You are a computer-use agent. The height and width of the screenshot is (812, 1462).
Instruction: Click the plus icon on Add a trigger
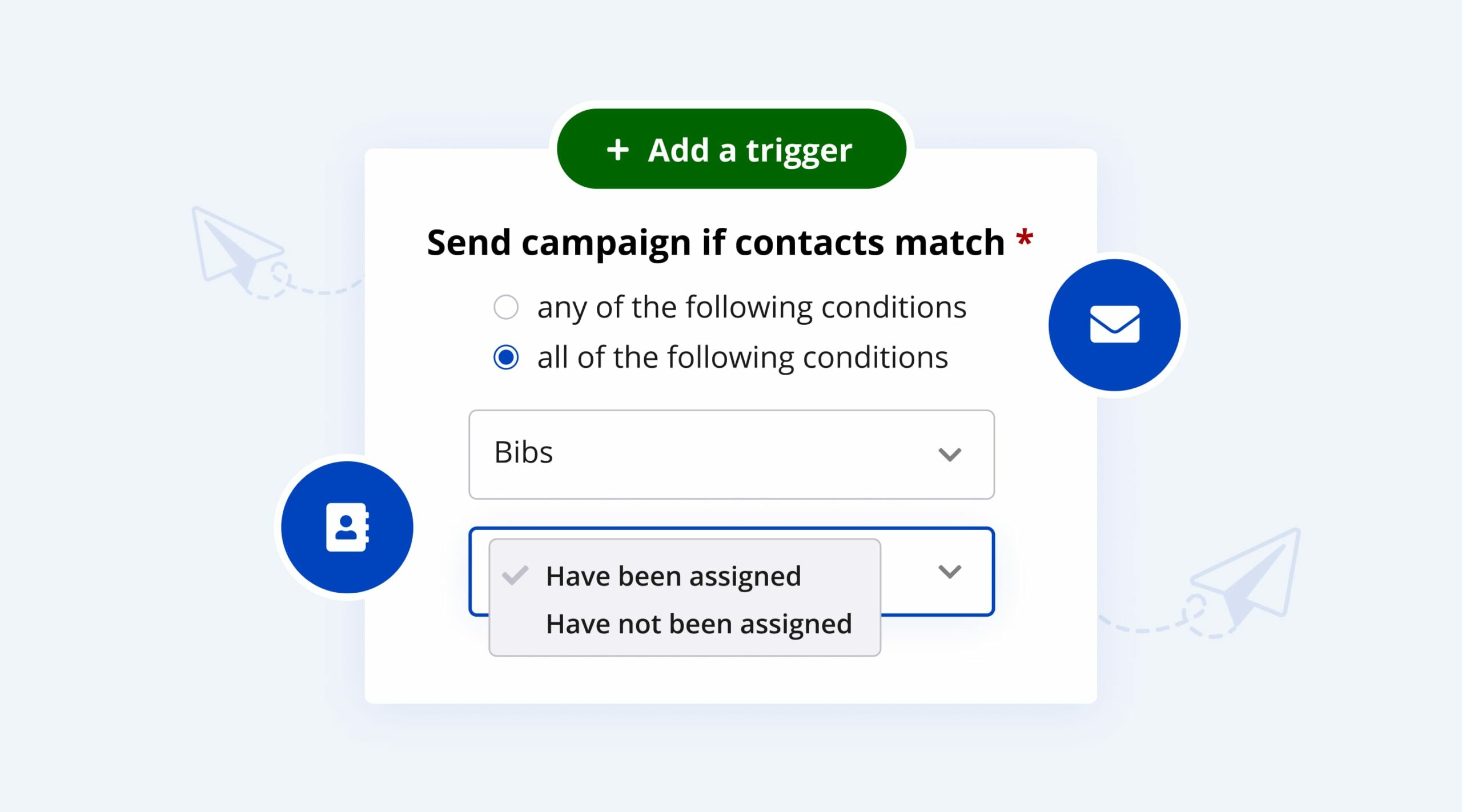[617, 150]
